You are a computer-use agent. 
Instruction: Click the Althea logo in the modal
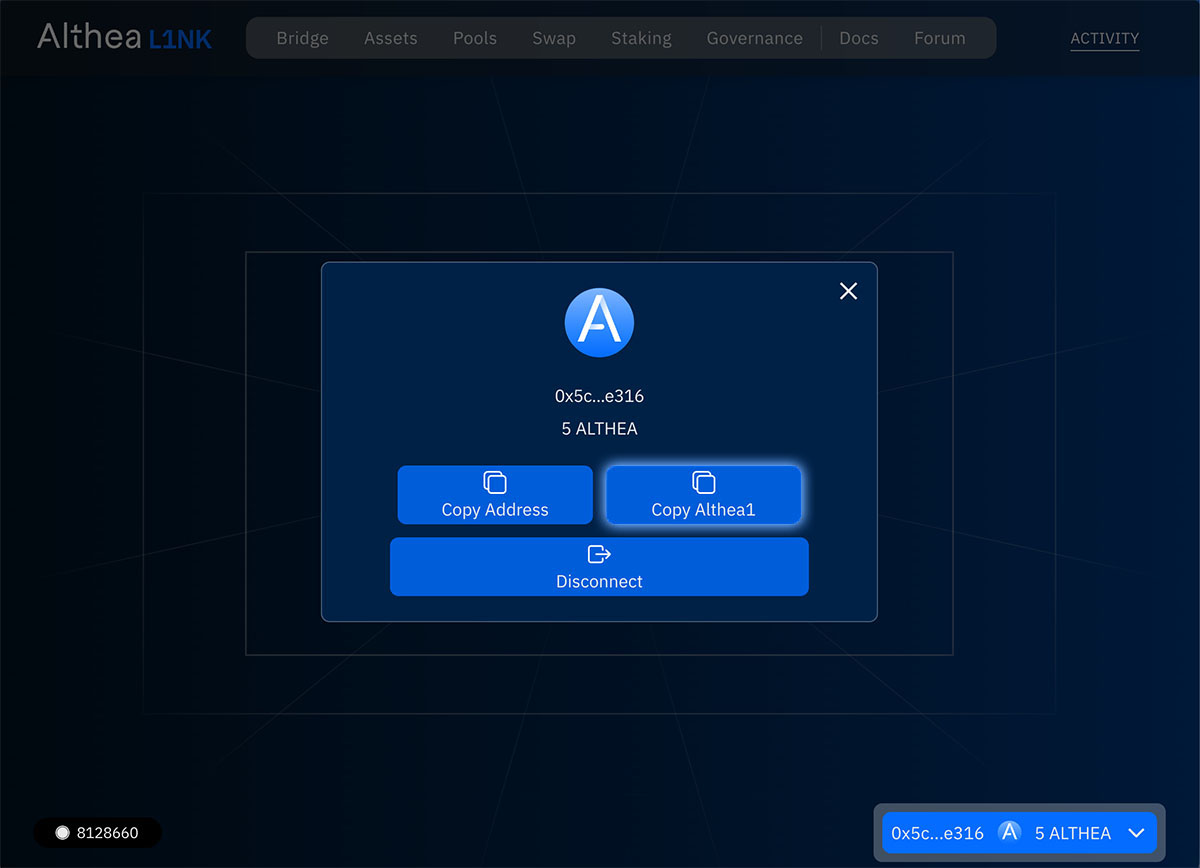click(x=599, y=323)
